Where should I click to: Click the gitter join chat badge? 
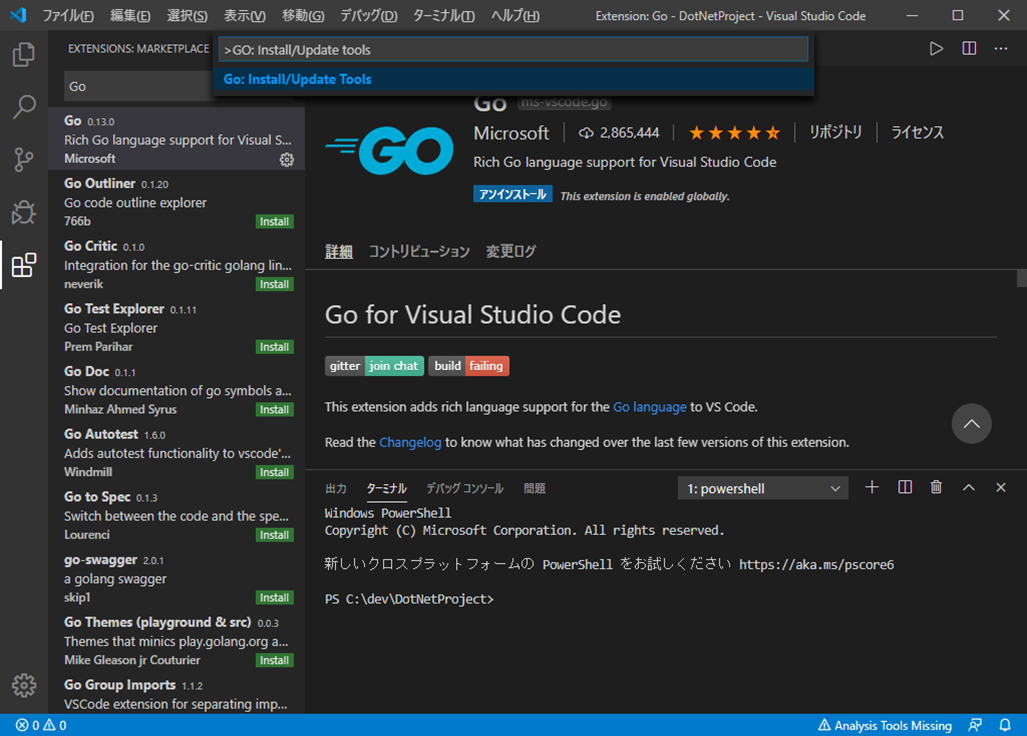point(374,366)
